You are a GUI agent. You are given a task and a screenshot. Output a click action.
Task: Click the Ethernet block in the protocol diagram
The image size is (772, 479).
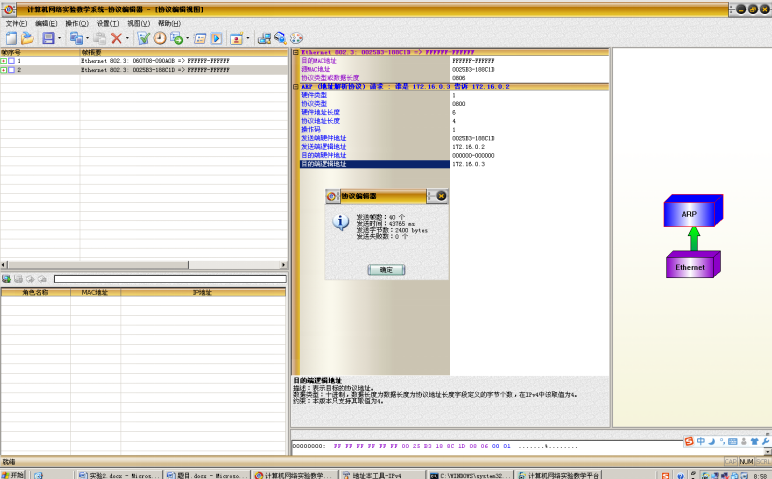coord(693,265)
